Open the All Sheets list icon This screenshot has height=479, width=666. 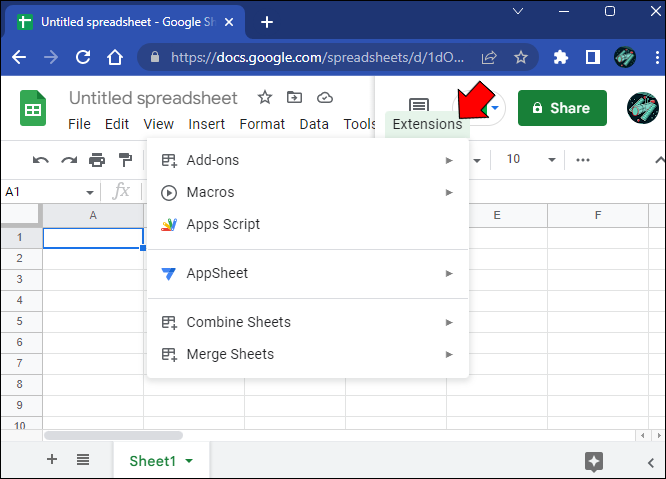coord(83,459)
